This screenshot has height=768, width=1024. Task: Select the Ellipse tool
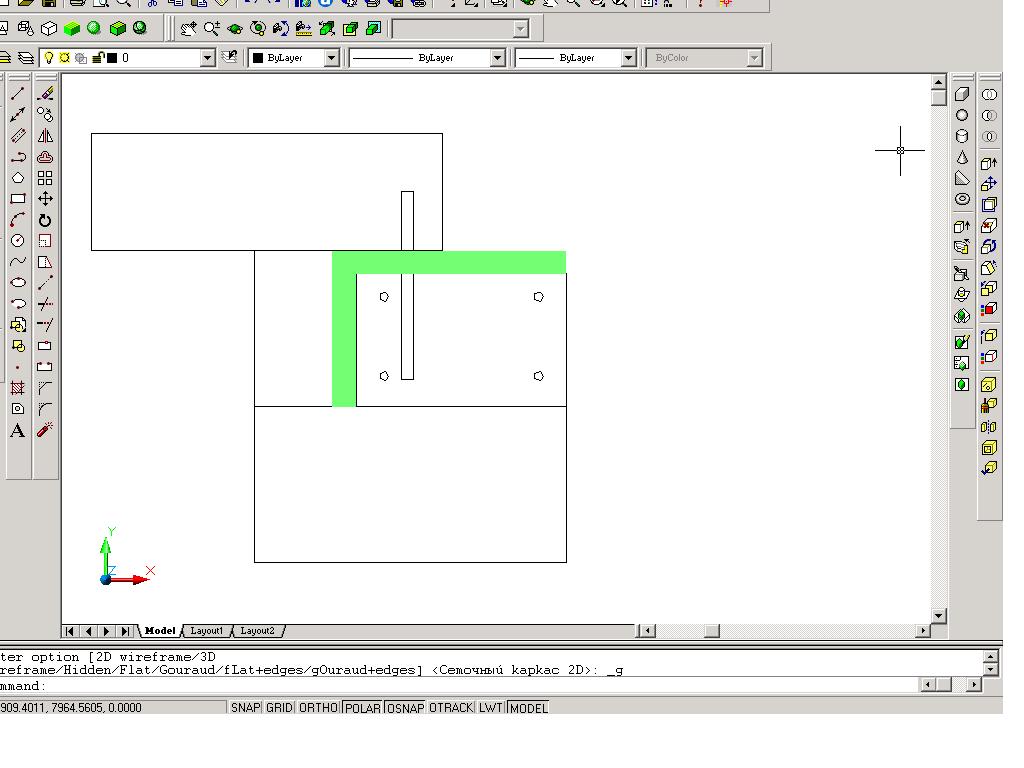coord(18,283)
